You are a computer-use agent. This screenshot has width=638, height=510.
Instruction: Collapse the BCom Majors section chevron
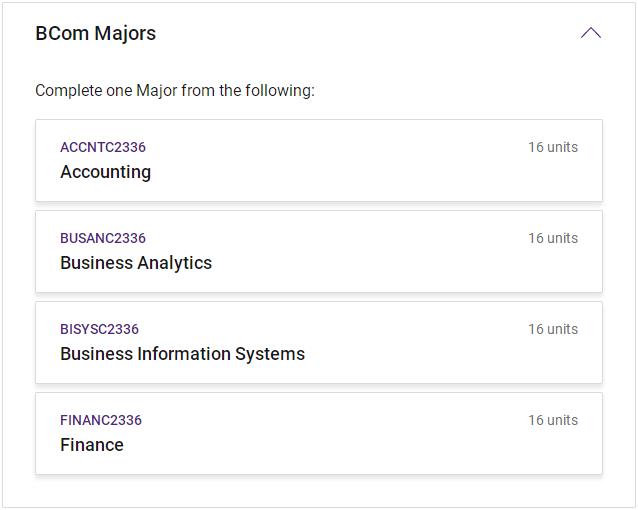[x=590, y=33]
